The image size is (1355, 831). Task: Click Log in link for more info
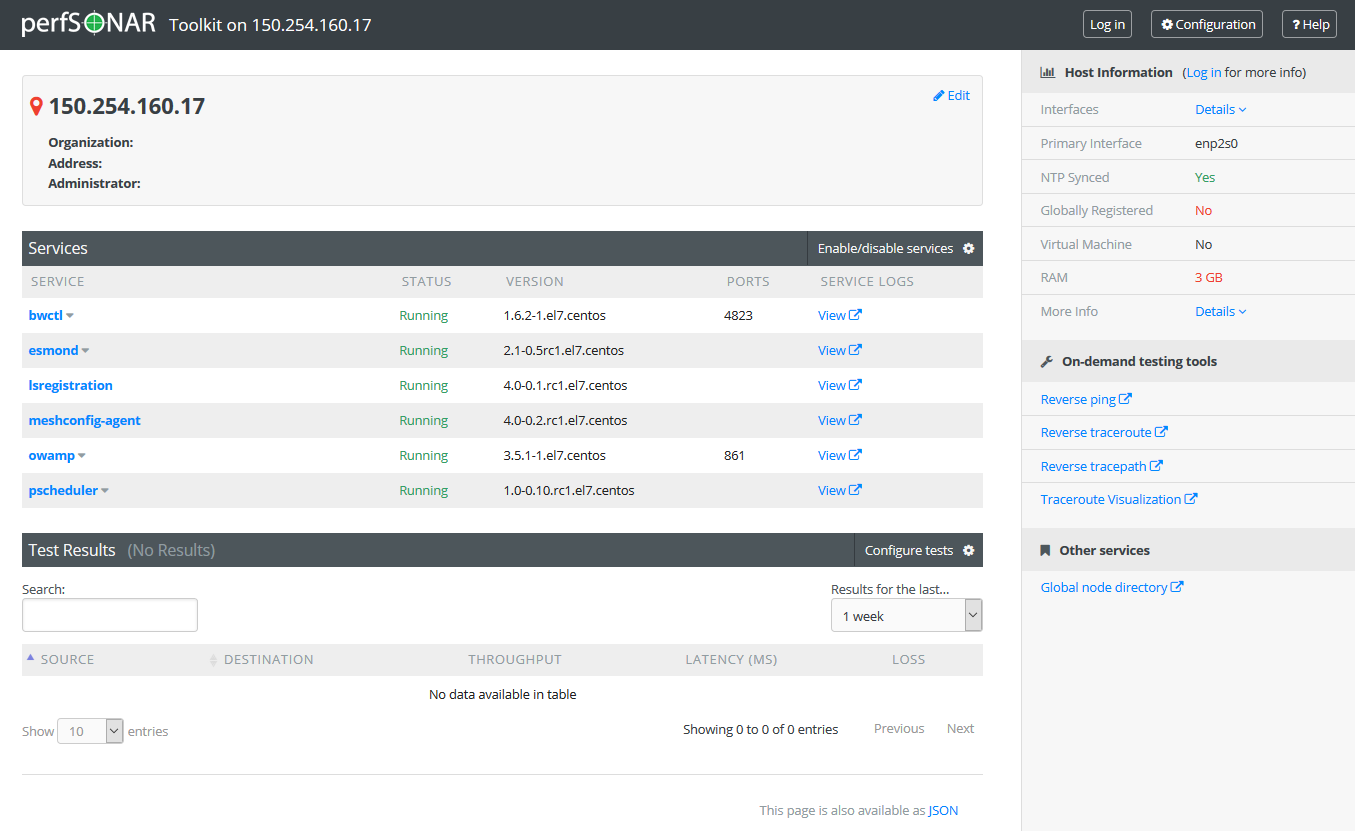(1203, 72)
